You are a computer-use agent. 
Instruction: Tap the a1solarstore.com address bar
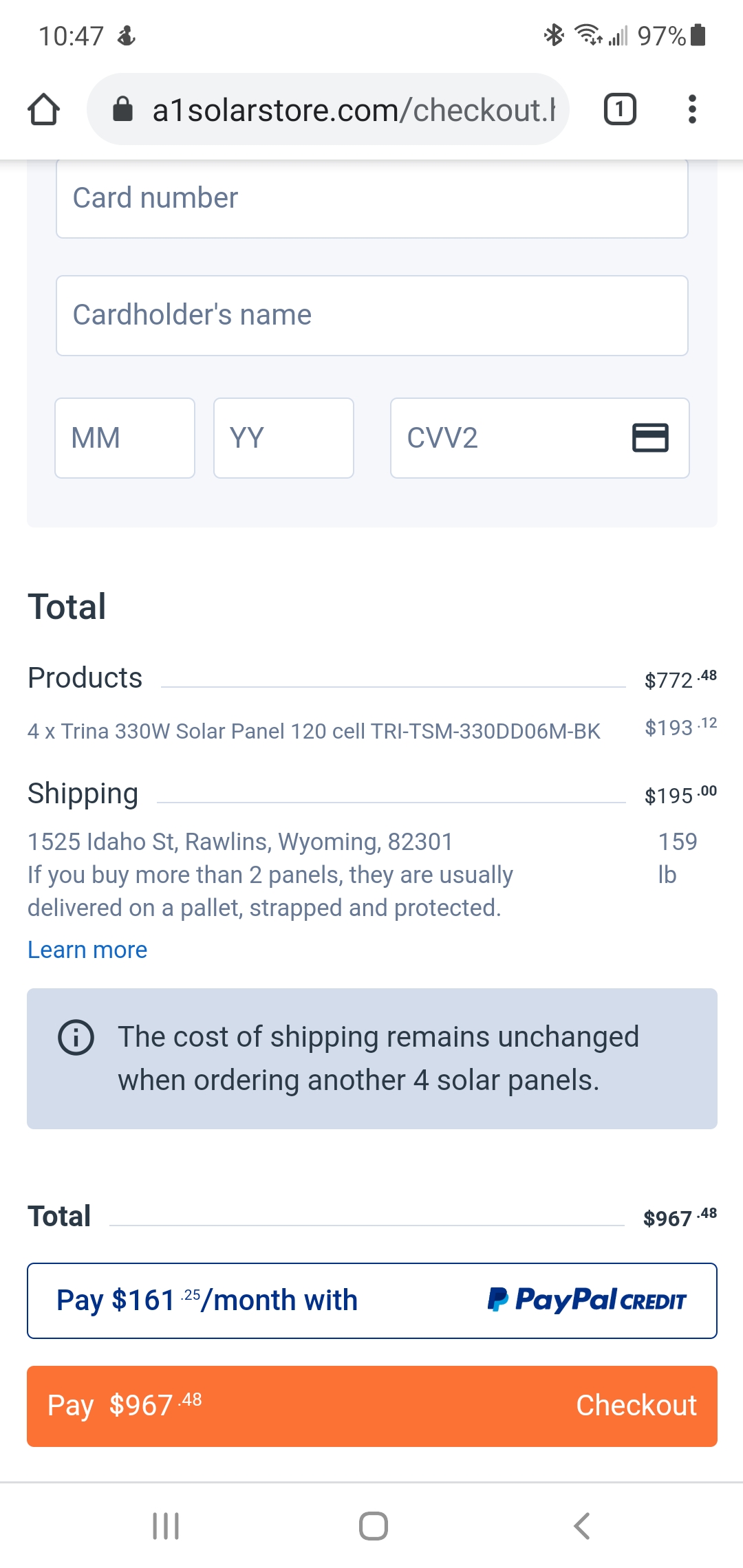tap(351, 109)
